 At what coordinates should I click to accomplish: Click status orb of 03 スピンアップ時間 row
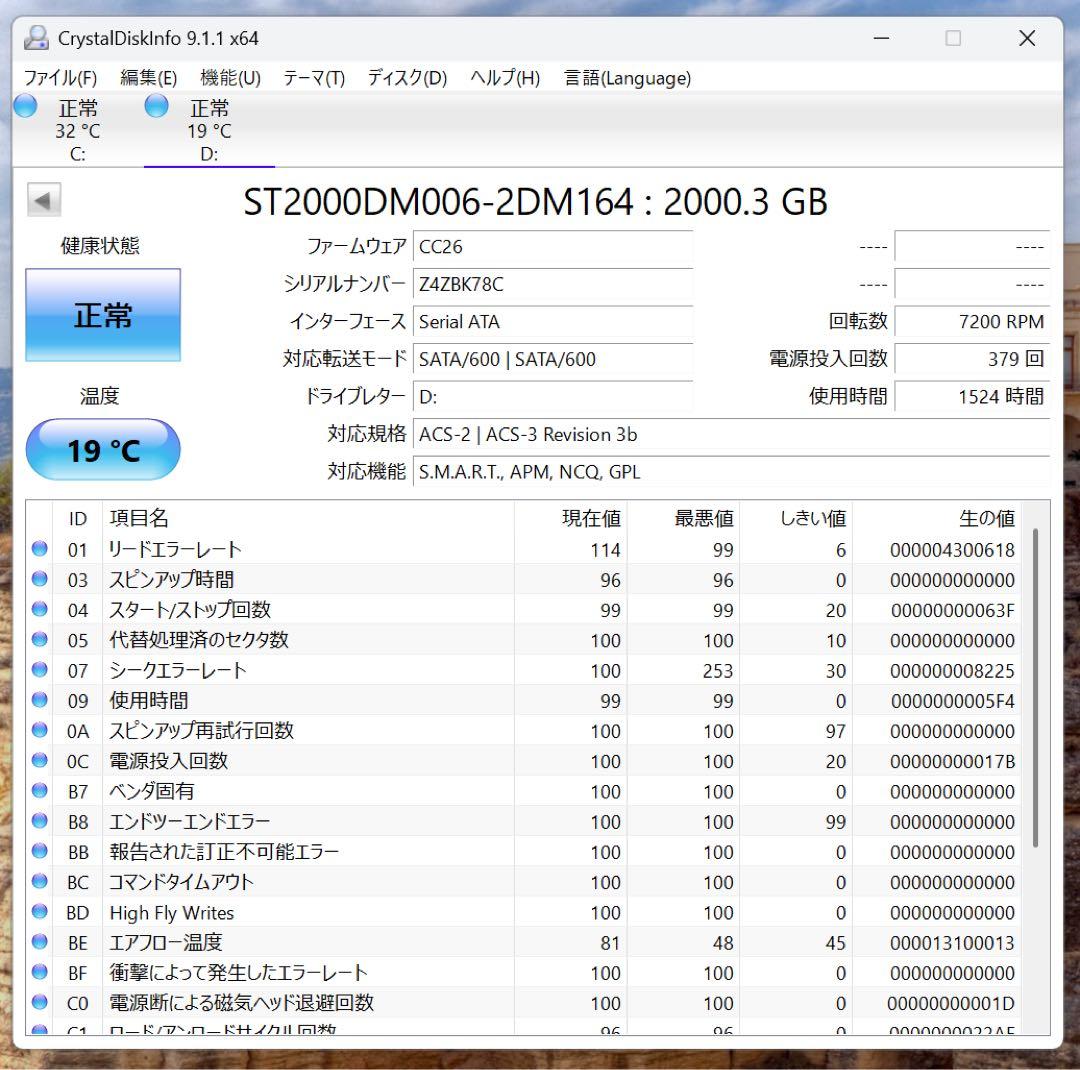coord(40,579)
